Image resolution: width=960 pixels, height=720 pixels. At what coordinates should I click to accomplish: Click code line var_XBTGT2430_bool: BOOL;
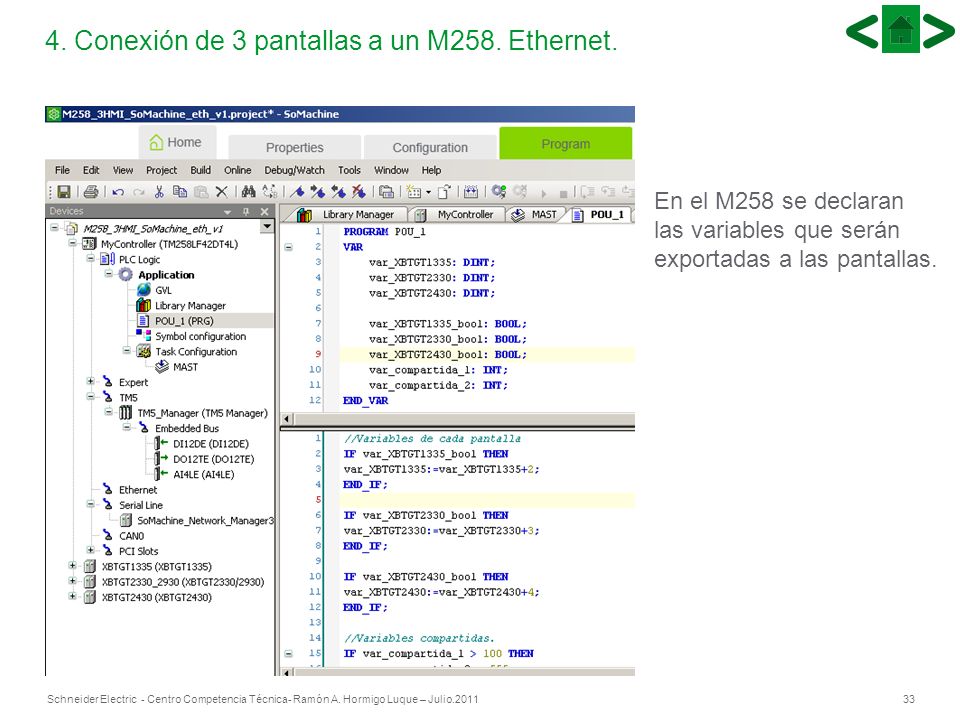click(x=448, y=354)
